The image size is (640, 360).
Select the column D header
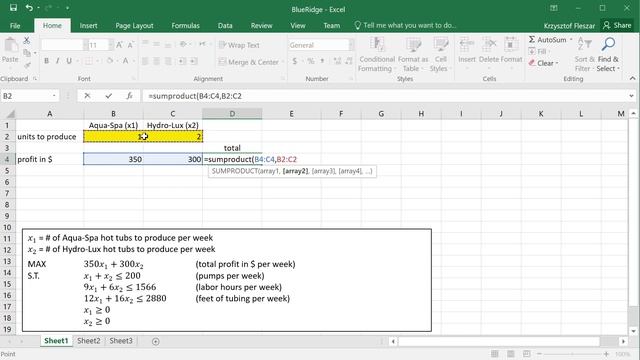[x=232, y=114]
